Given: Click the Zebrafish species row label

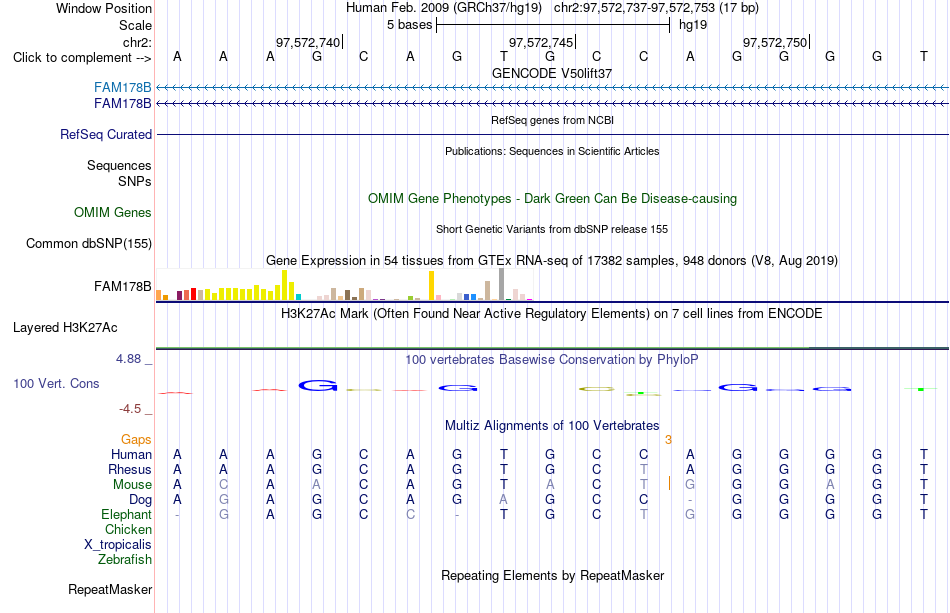Looking at the screenshot, I should (125, 560).
